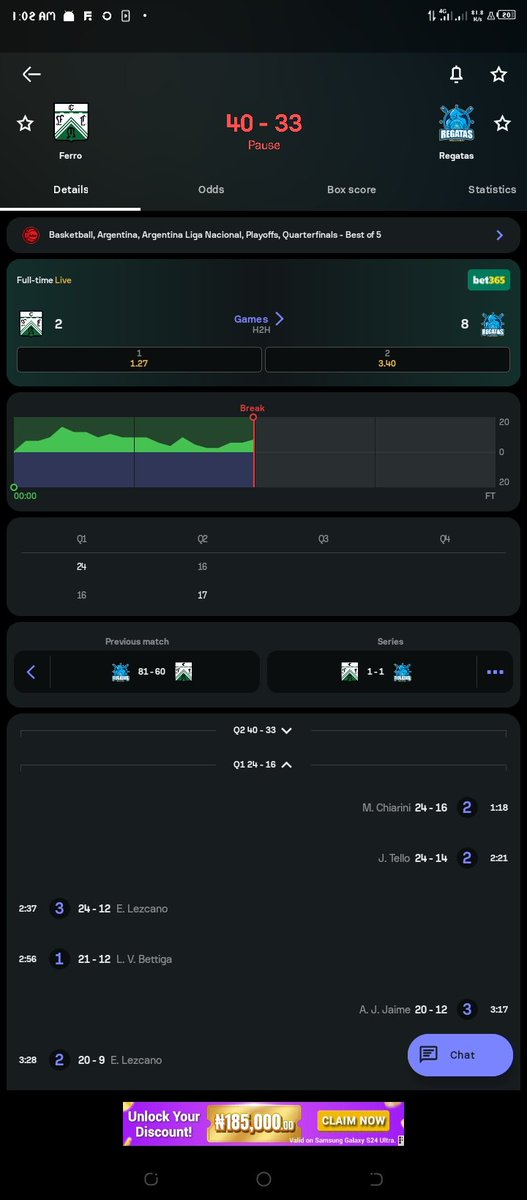This screenshot has height=1200, width=527.
Task: Open Regatas team logo in header
Action: (456, 123)
